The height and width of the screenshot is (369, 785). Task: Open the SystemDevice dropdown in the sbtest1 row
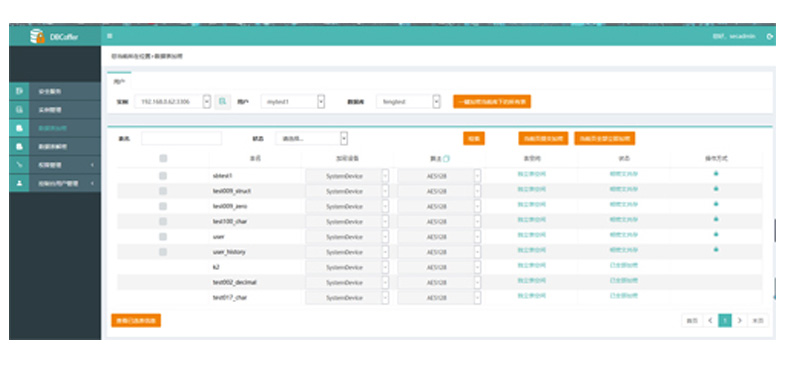coord(347,176)
